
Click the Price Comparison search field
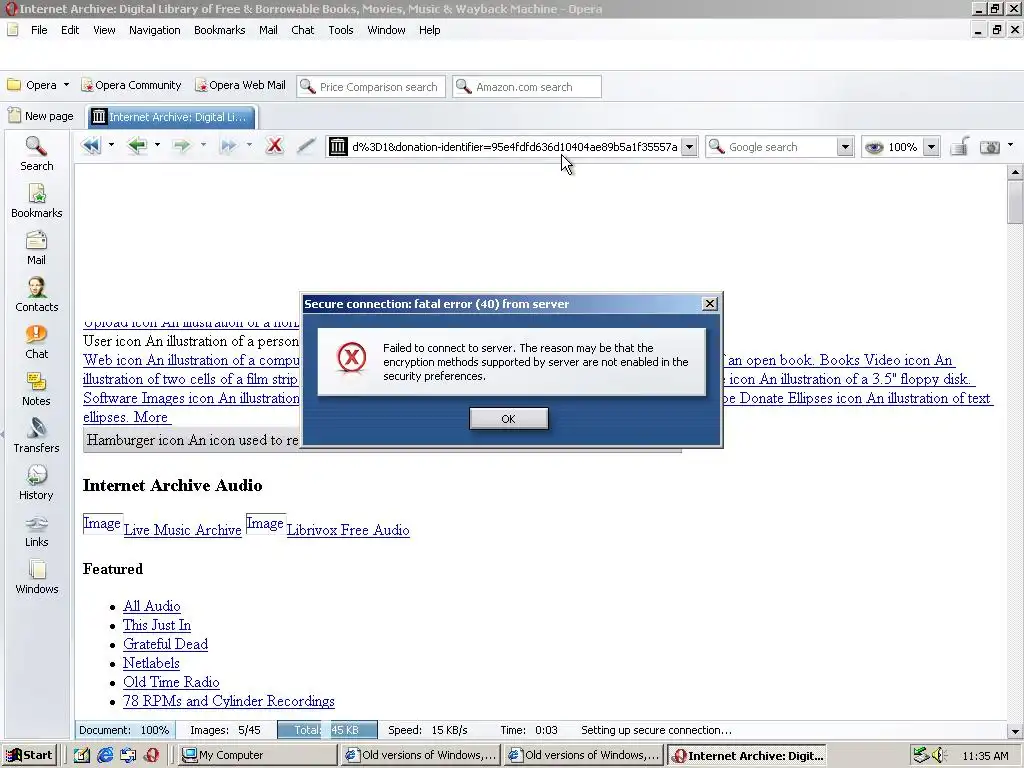pyautogui.click(x=371, y=86)
